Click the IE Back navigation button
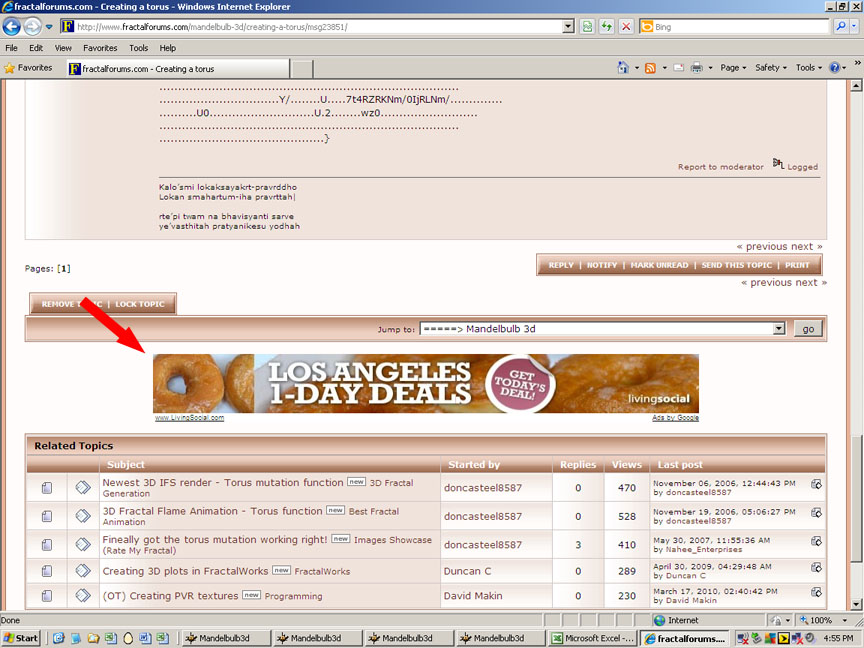864x648 pixels. pyautogui.click(x=13, y=27)
